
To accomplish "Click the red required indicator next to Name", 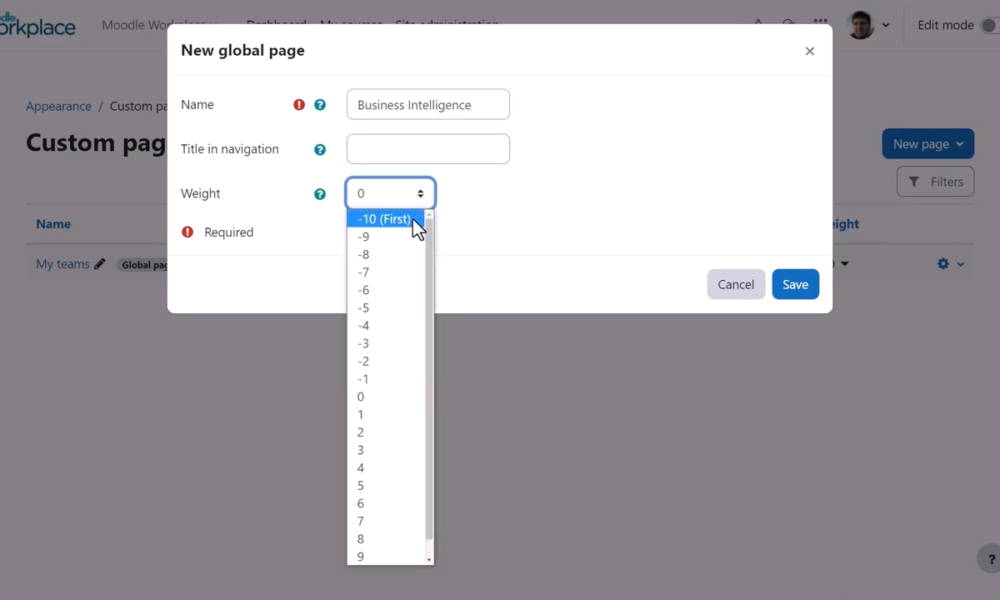I will pyautogui.click(x=297, y=104).
